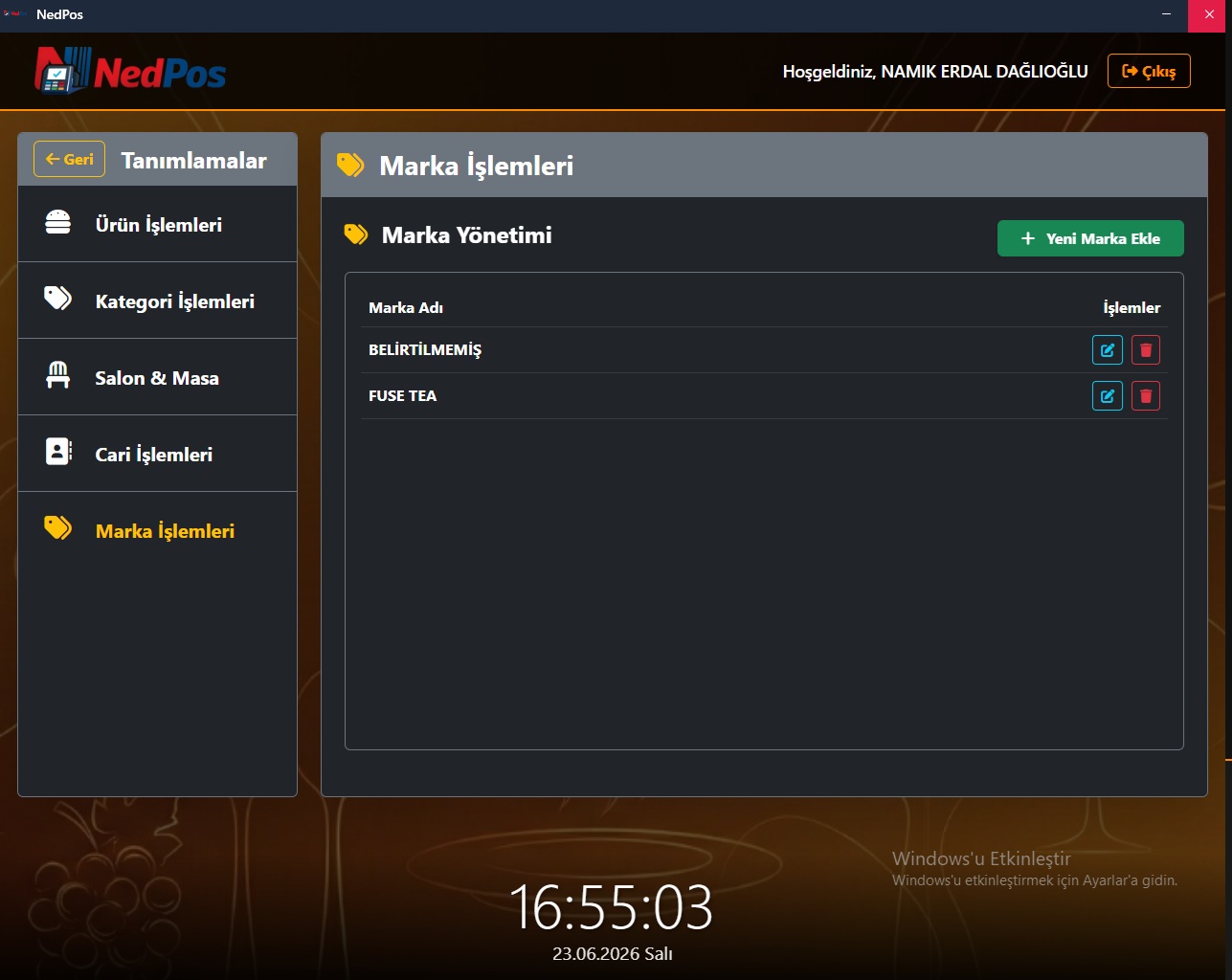1232x980 pixels.
Task: Click the 16:55:03 clock display
Action: tap(611, 907)
